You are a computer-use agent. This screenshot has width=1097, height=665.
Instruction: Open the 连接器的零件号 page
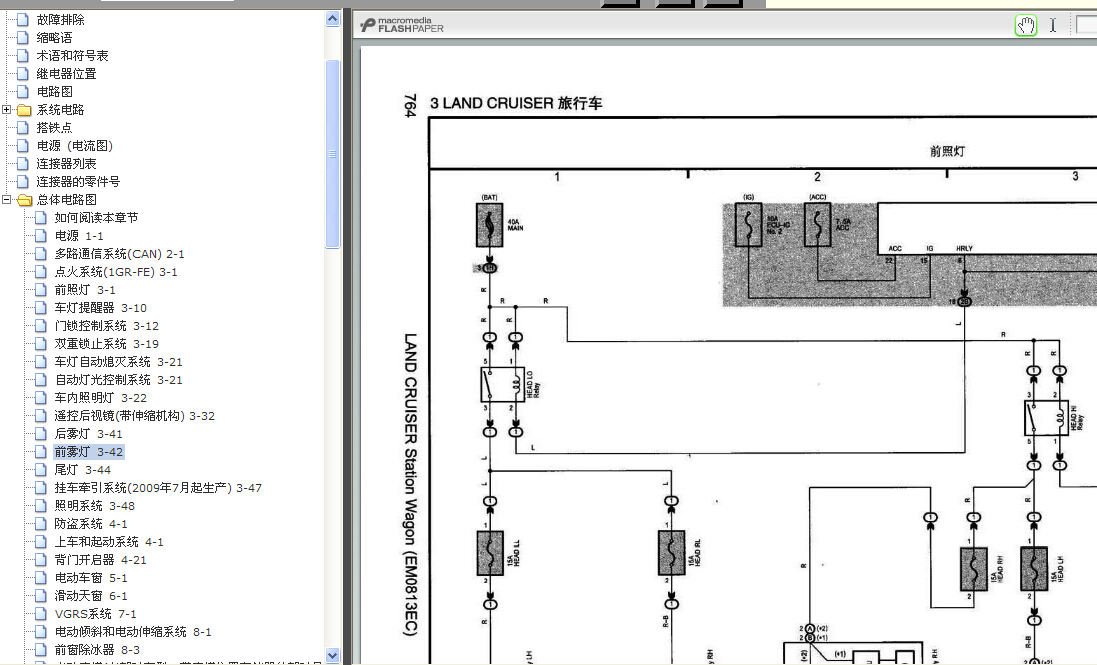[78, 182]
